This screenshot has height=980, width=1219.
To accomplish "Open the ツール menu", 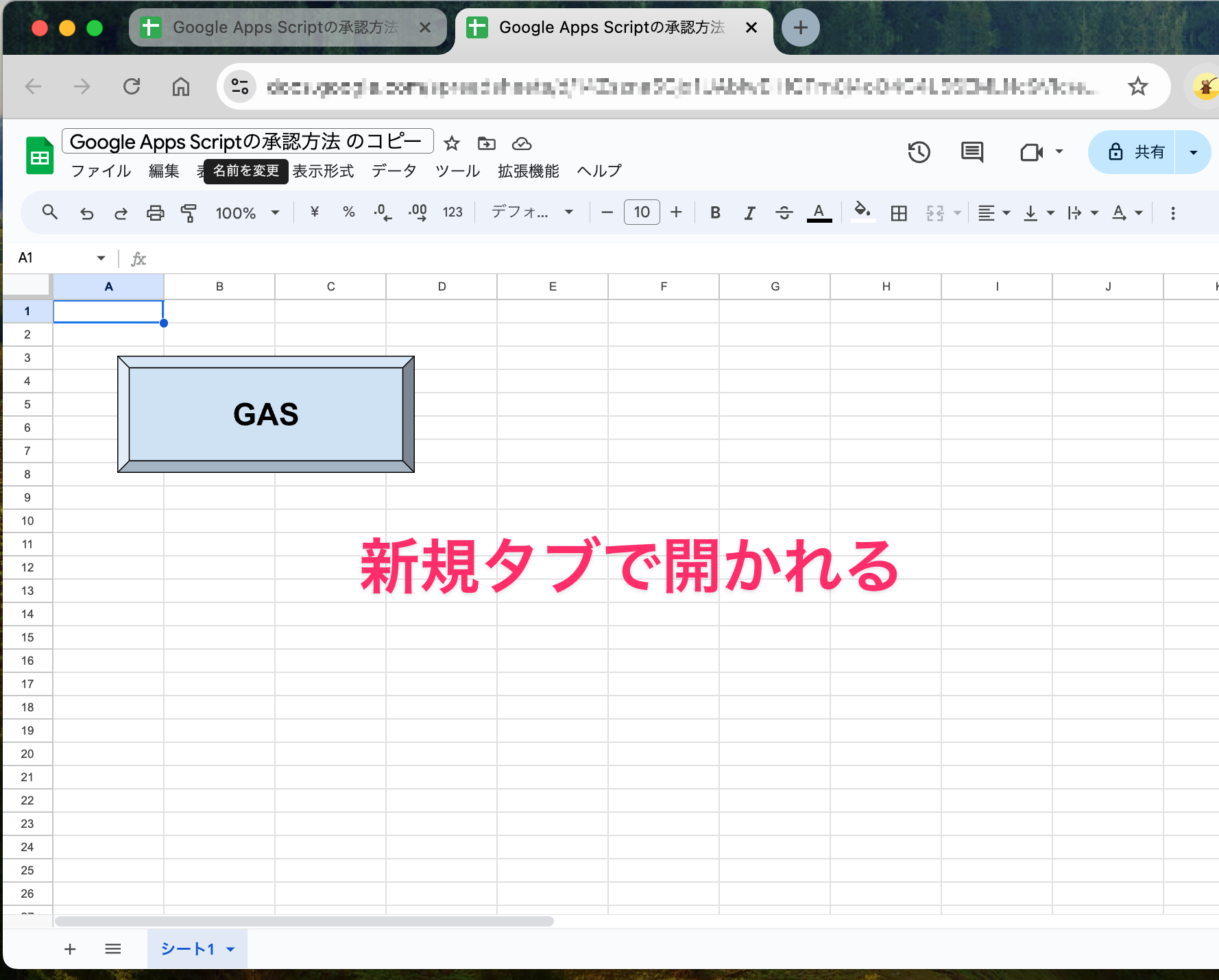I will (458, 171).
